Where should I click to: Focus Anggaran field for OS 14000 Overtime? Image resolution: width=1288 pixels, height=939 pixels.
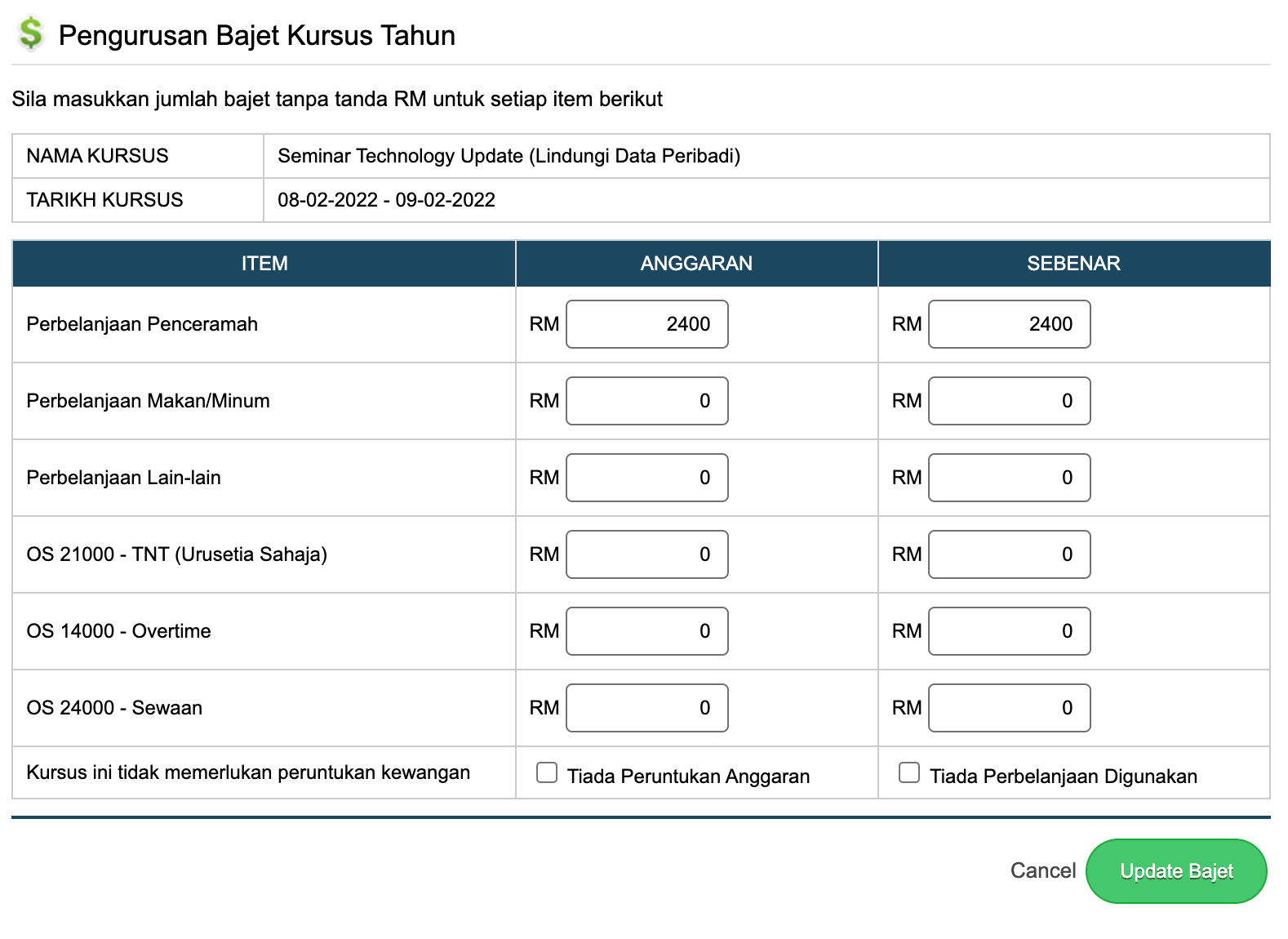pos(647,631)
